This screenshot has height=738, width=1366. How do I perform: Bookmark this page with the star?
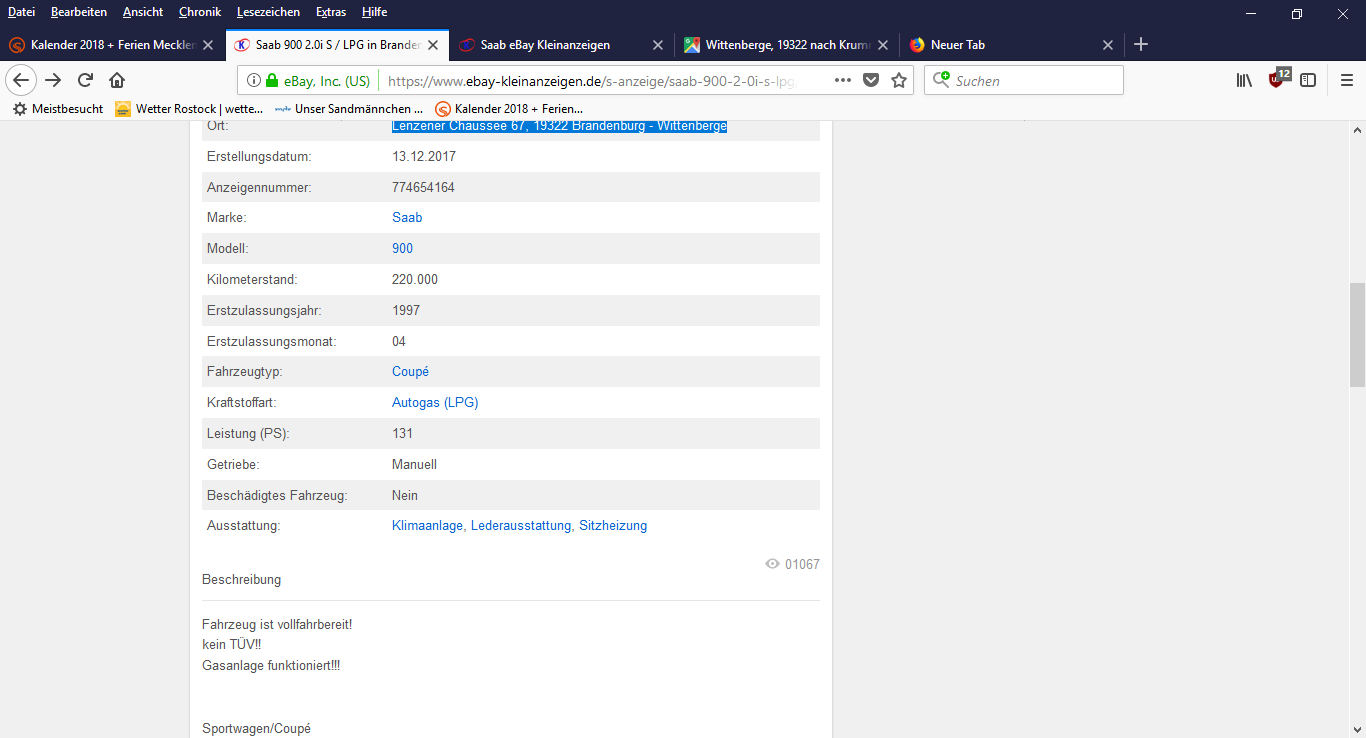pyautogui.click(x=899, y=80)
